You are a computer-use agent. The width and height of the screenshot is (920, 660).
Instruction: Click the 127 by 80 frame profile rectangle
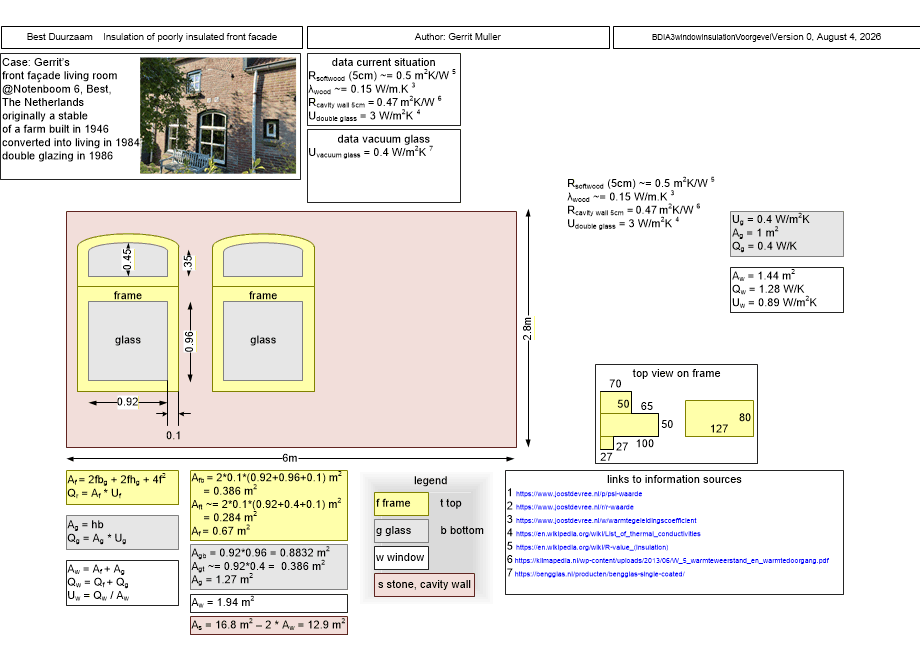coord(719,419)
